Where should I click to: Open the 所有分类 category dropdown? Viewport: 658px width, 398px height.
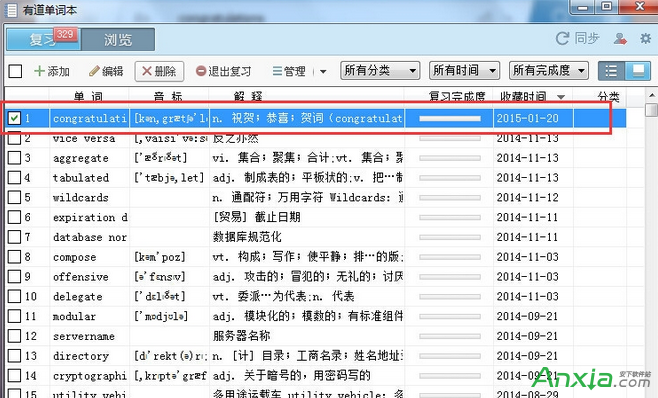[x=380, y=71]
